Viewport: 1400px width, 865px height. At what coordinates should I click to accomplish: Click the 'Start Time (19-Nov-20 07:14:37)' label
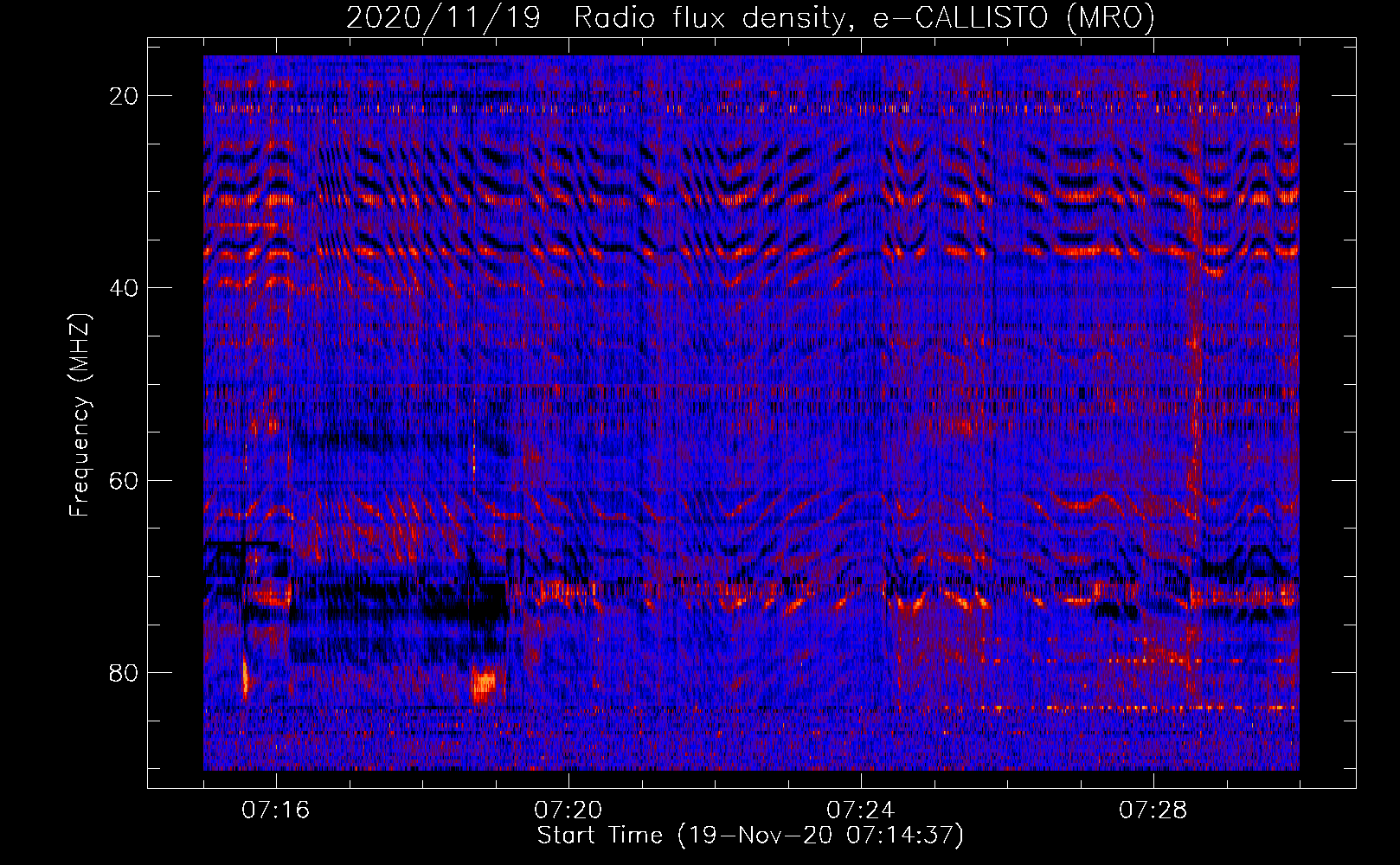750,836
